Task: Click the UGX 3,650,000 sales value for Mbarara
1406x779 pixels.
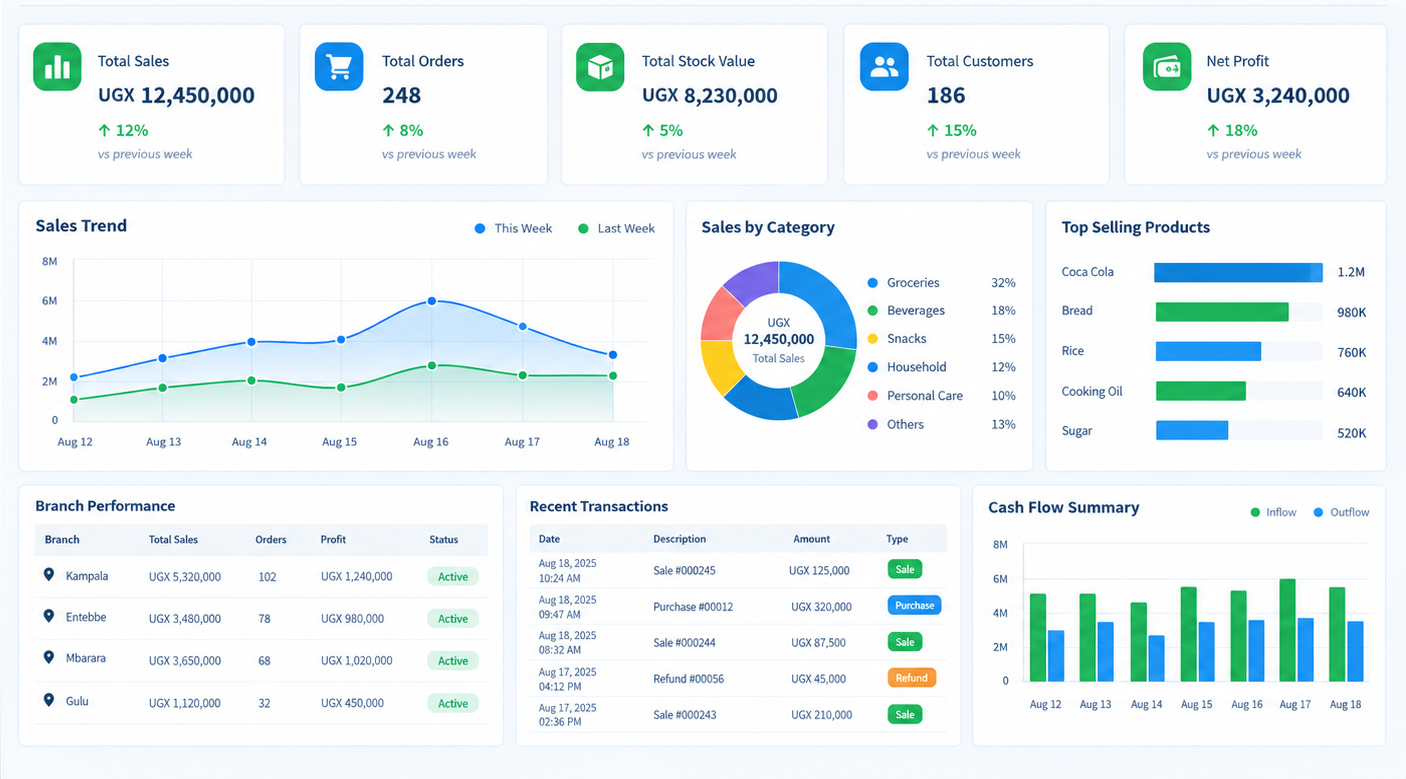Action: coord(185,661)
